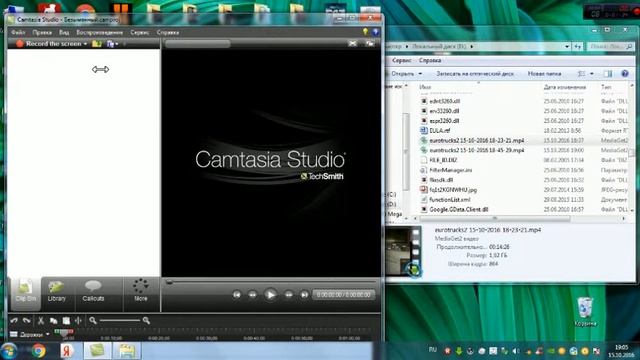The image size is (640, 360).
Task: Select file eurotrucks2 15-10-2016 18-23-21.mp4
Action: tap(476, 140)
